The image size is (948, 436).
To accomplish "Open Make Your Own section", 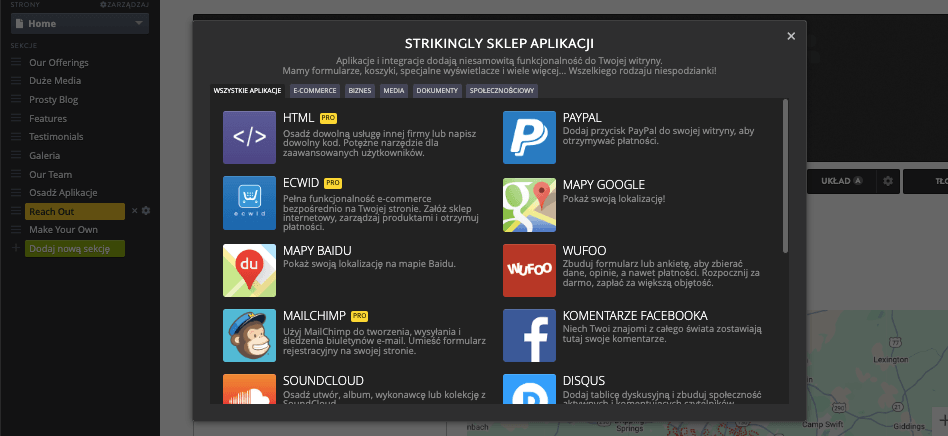I will click(x=63, y=230).
